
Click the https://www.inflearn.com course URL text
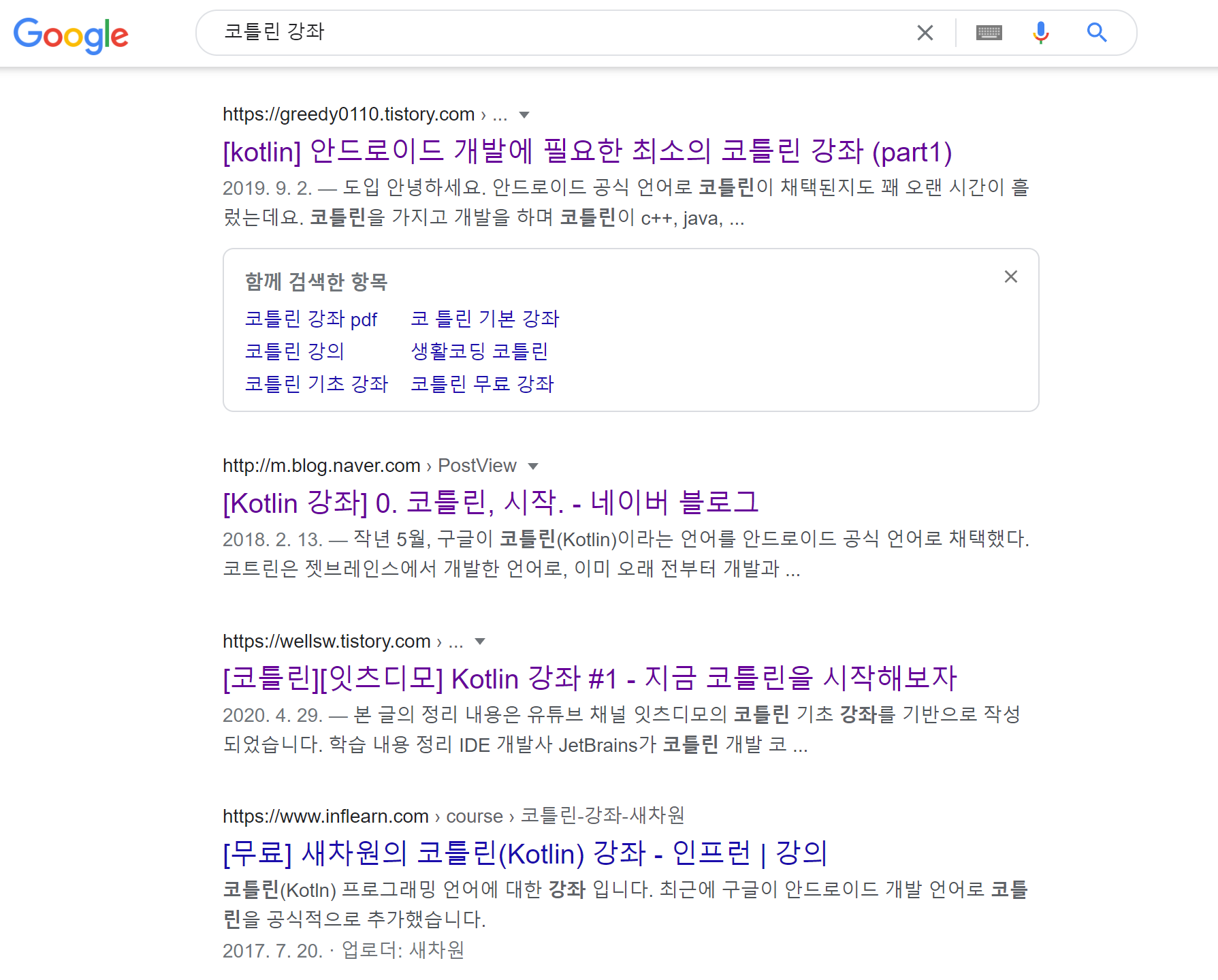pyautogui.click(x=453, y=816)
